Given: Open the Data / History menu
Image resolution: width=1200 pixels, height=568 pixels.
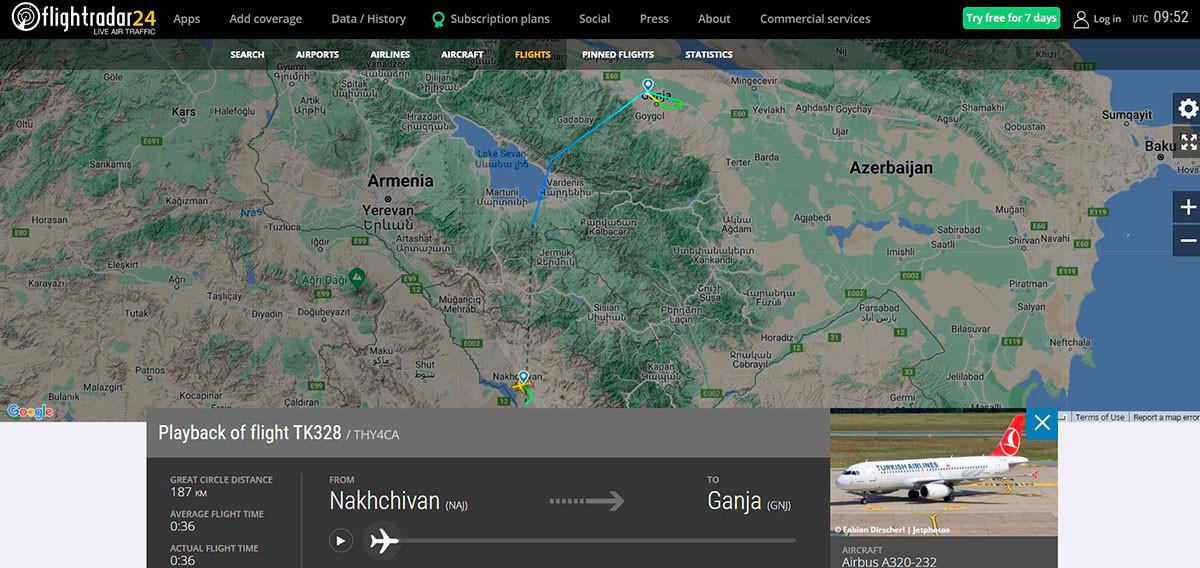Looking at the screenshot, I should [x=368, y=19].
